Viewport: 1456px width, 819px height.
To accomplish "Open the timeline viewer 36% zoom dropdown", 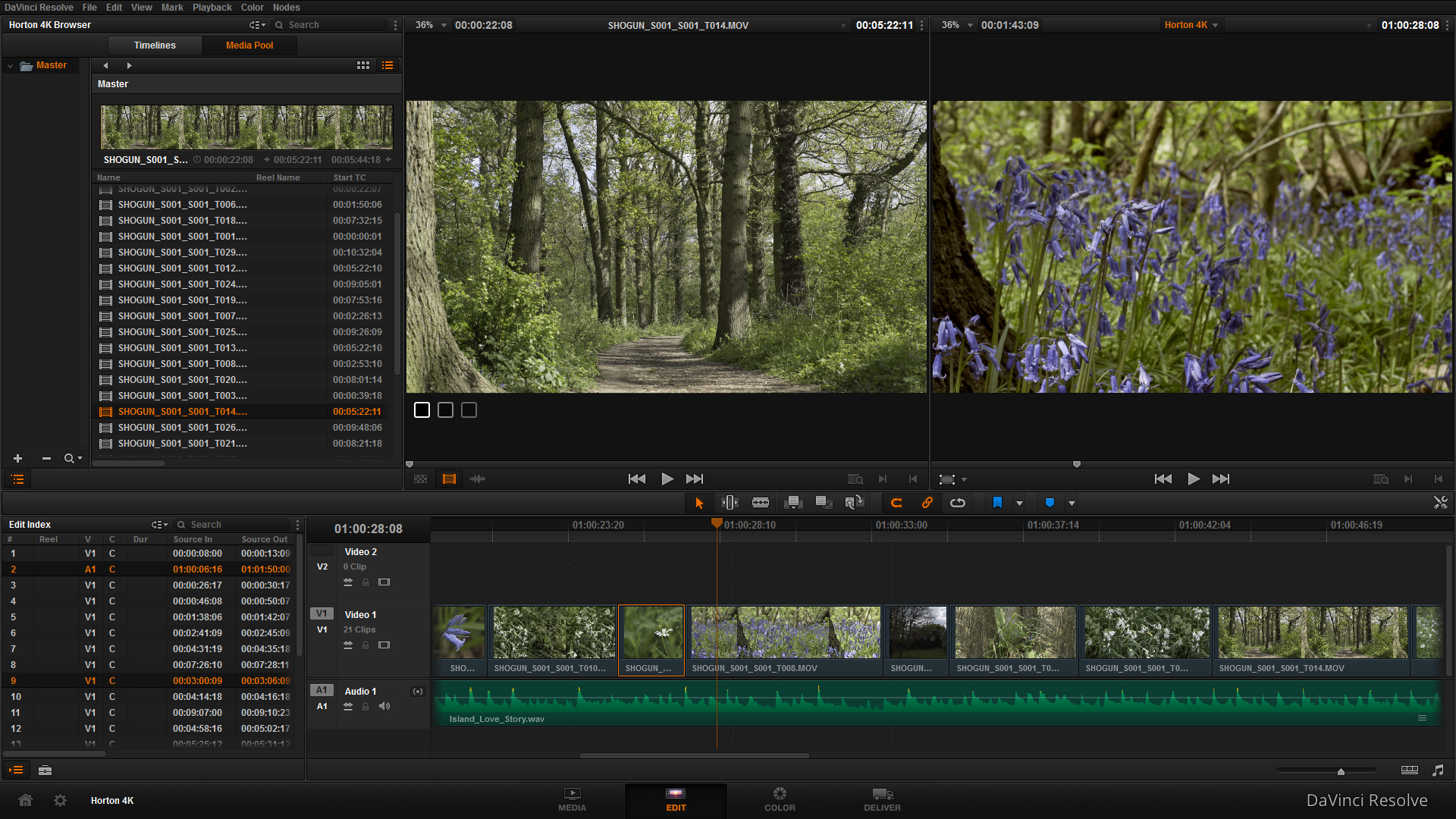I will 970,26.
